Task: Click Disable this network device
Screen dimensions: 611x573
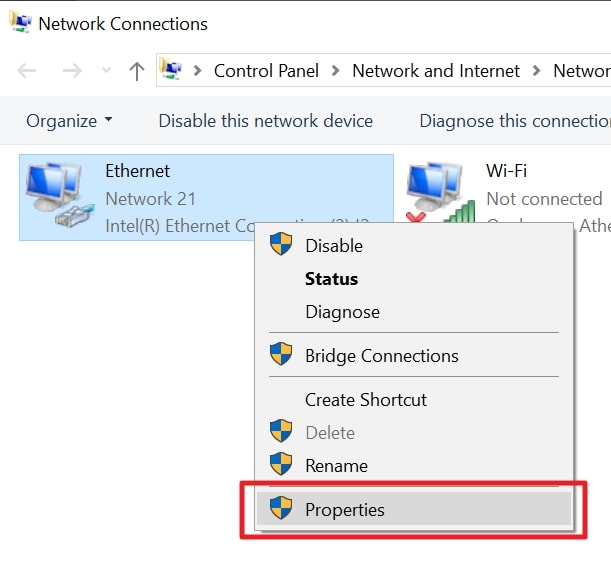Action: 265,121
